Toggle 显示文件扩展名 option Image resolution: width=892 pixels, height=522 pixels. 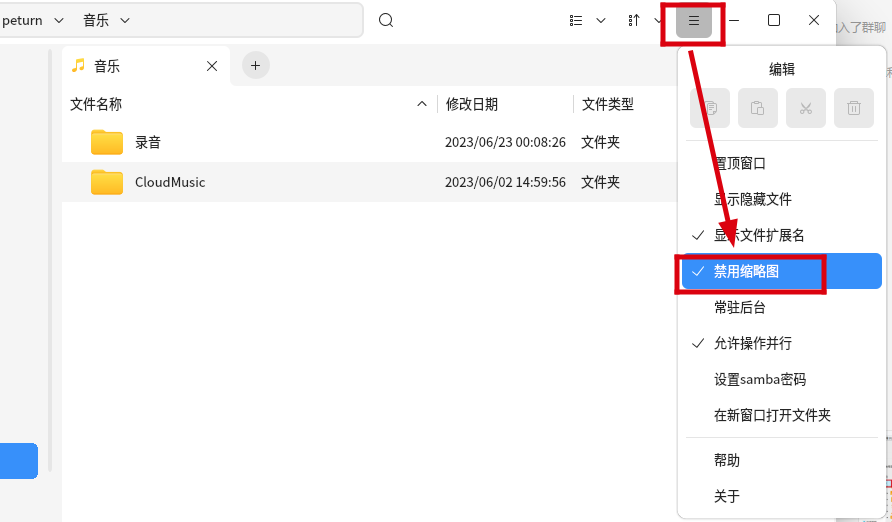pyautogui.click(x=759, y=235)
